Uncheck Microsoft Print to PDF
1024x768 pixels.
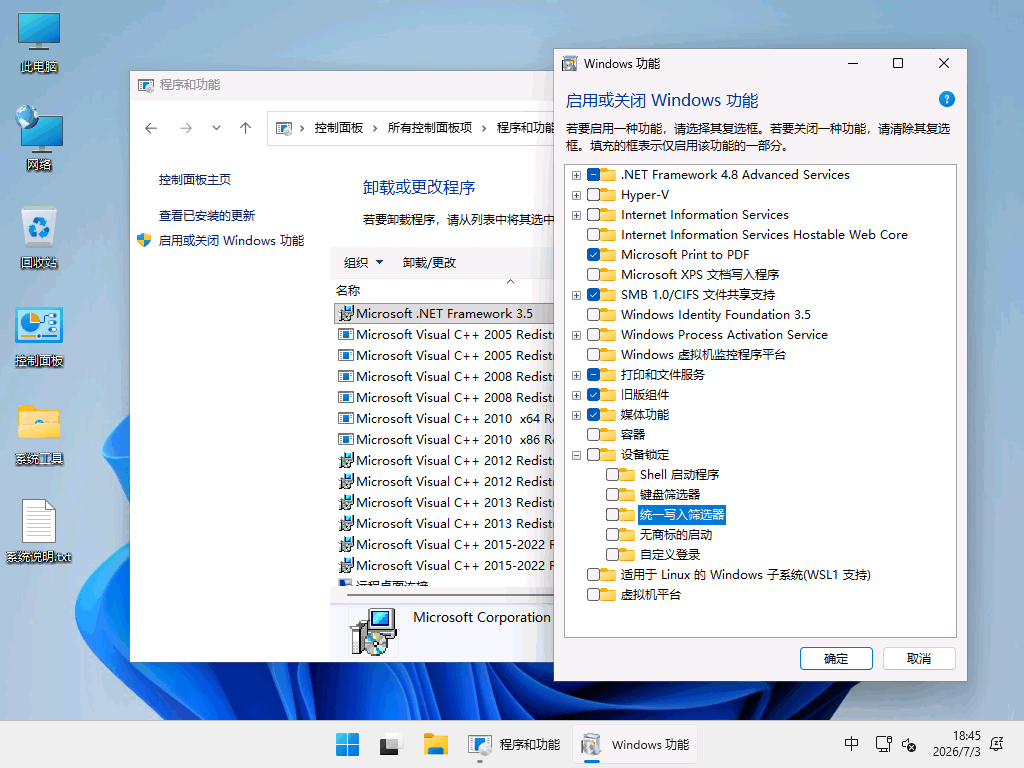point(593,255)
